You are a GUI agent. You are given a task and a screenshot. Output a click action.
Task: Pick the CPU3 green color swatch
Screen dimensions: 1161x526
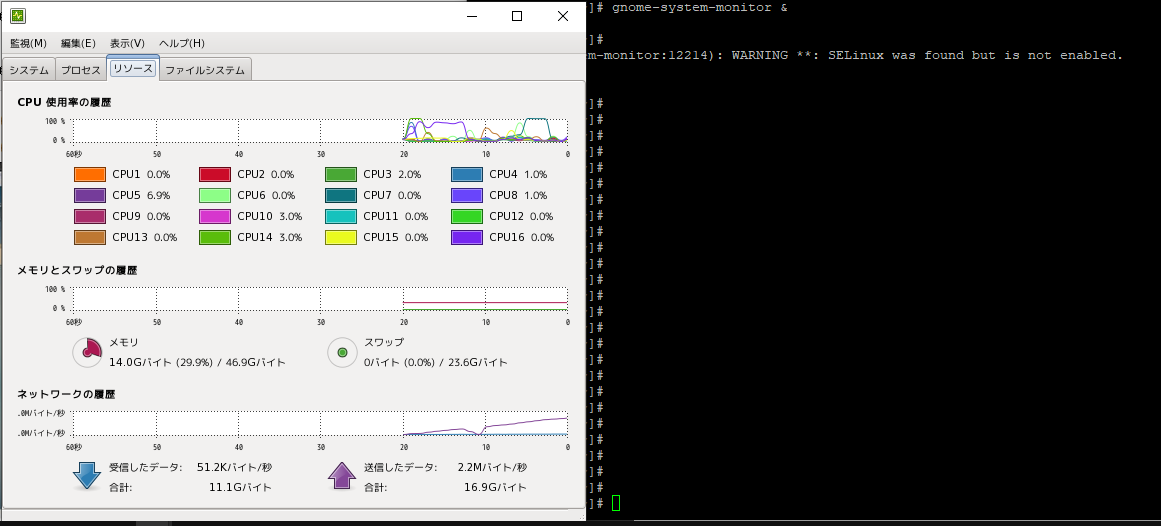341,175
